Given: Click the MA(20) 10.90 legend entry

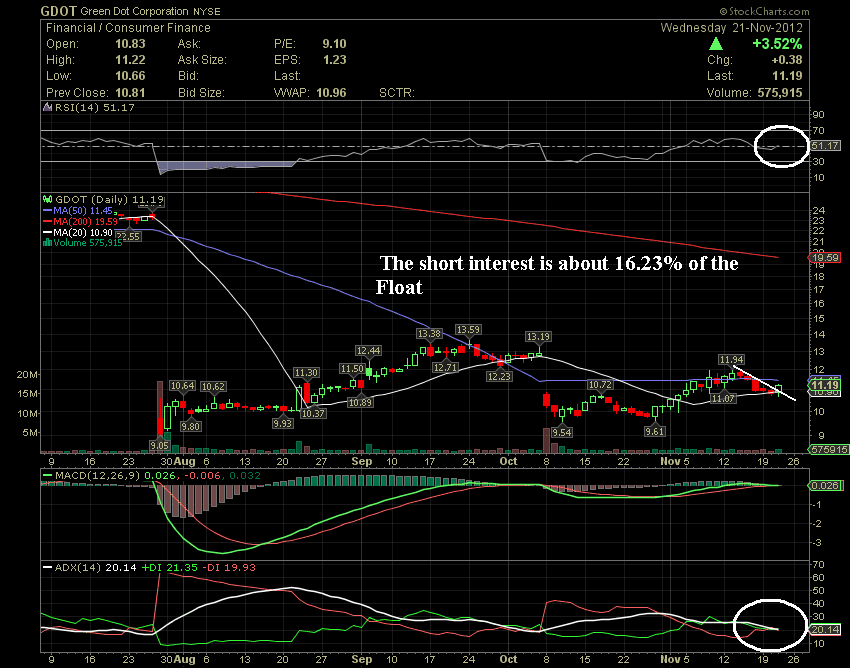Looking at the screenshot, I should (x=78, y=233).
